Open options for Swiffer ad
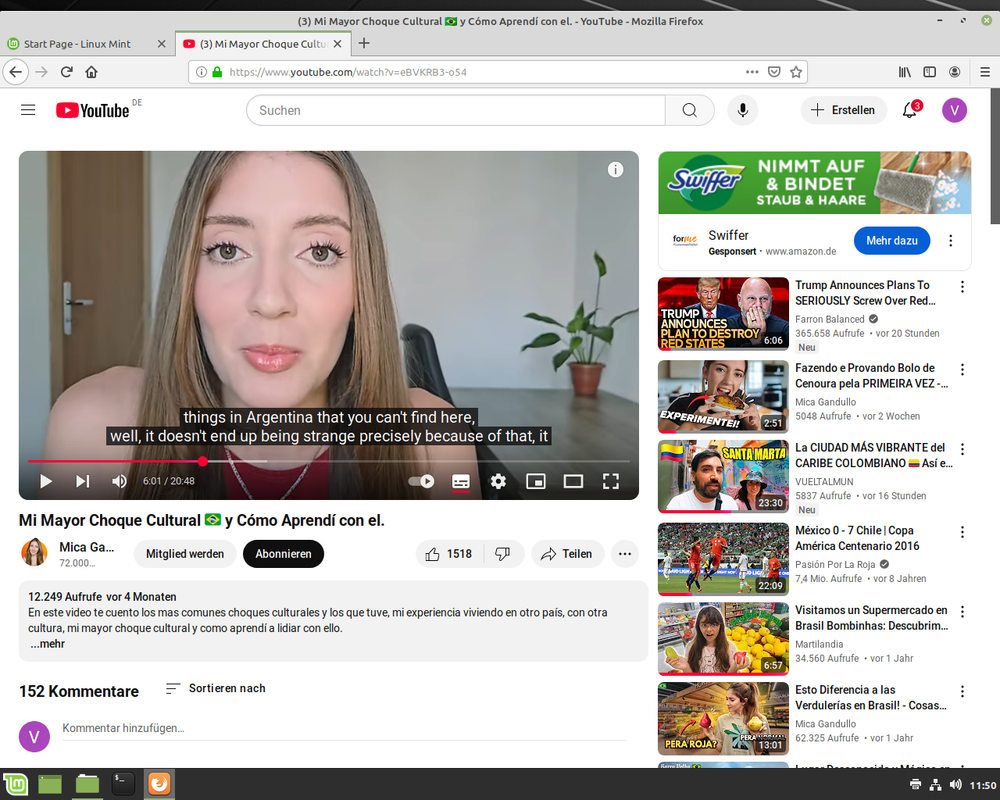 click(950, 241)
